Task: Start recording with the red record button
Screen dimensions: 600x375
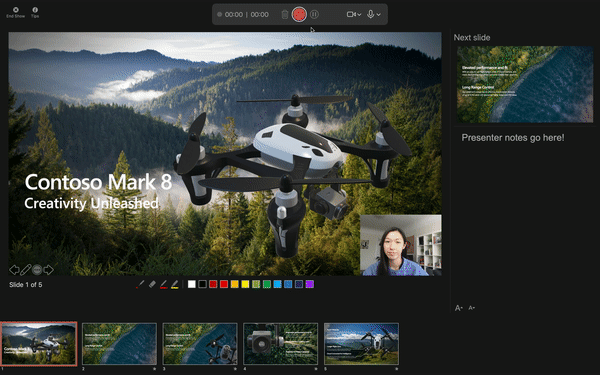Action: 299,15
